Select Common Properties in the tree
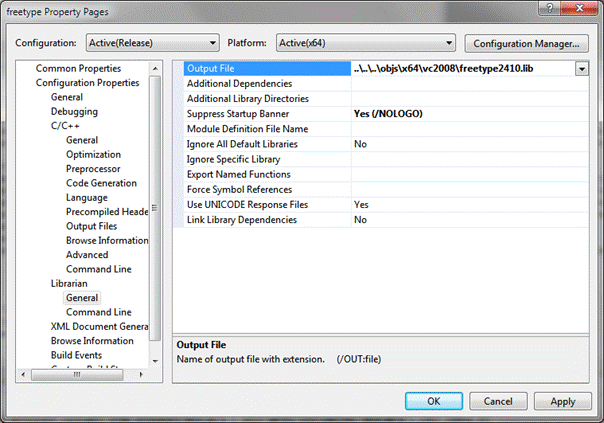604x423 pixels. pyautogui.click(x=77, y=68)
